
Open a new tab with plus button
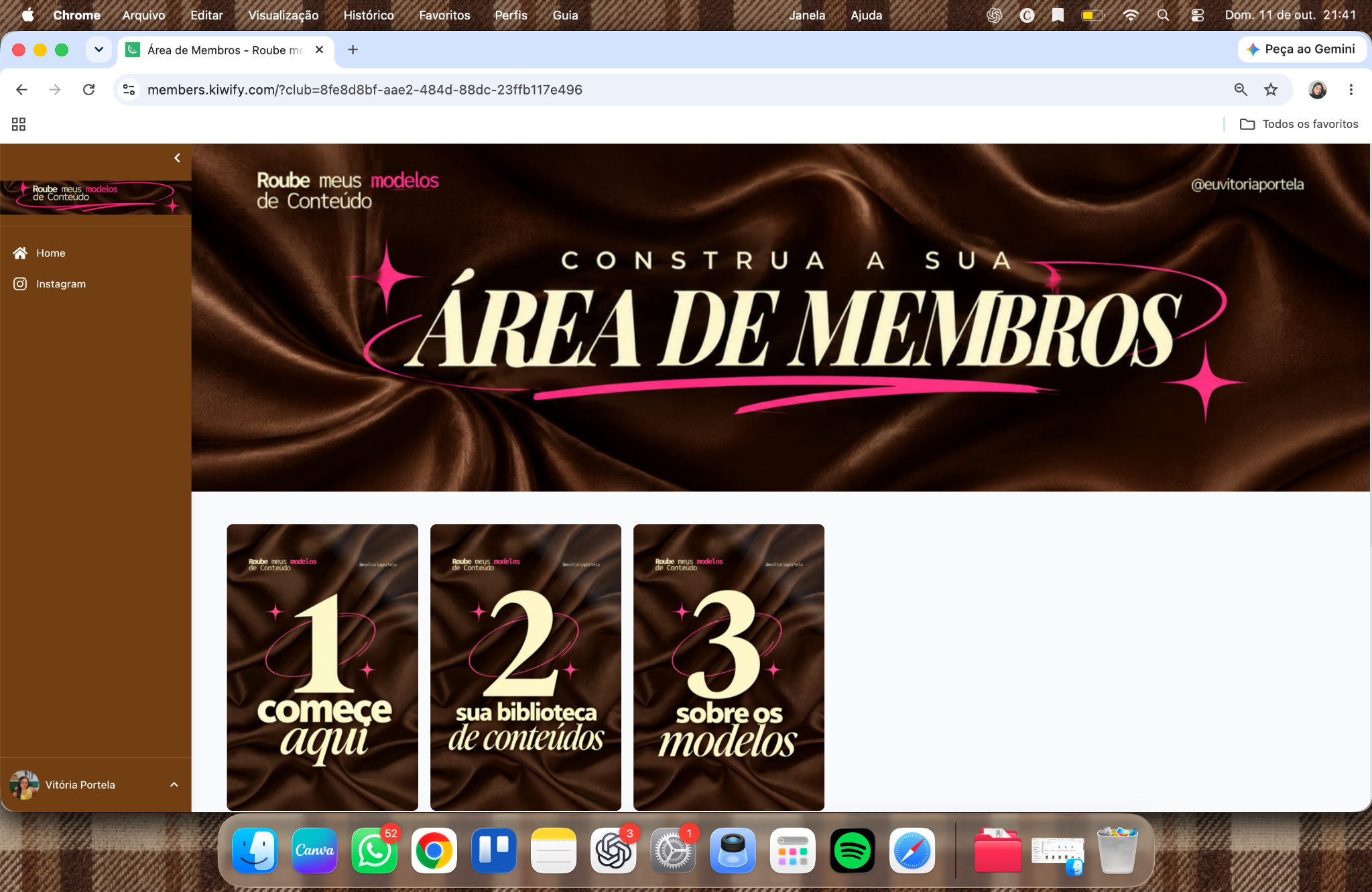pos(353,50)
